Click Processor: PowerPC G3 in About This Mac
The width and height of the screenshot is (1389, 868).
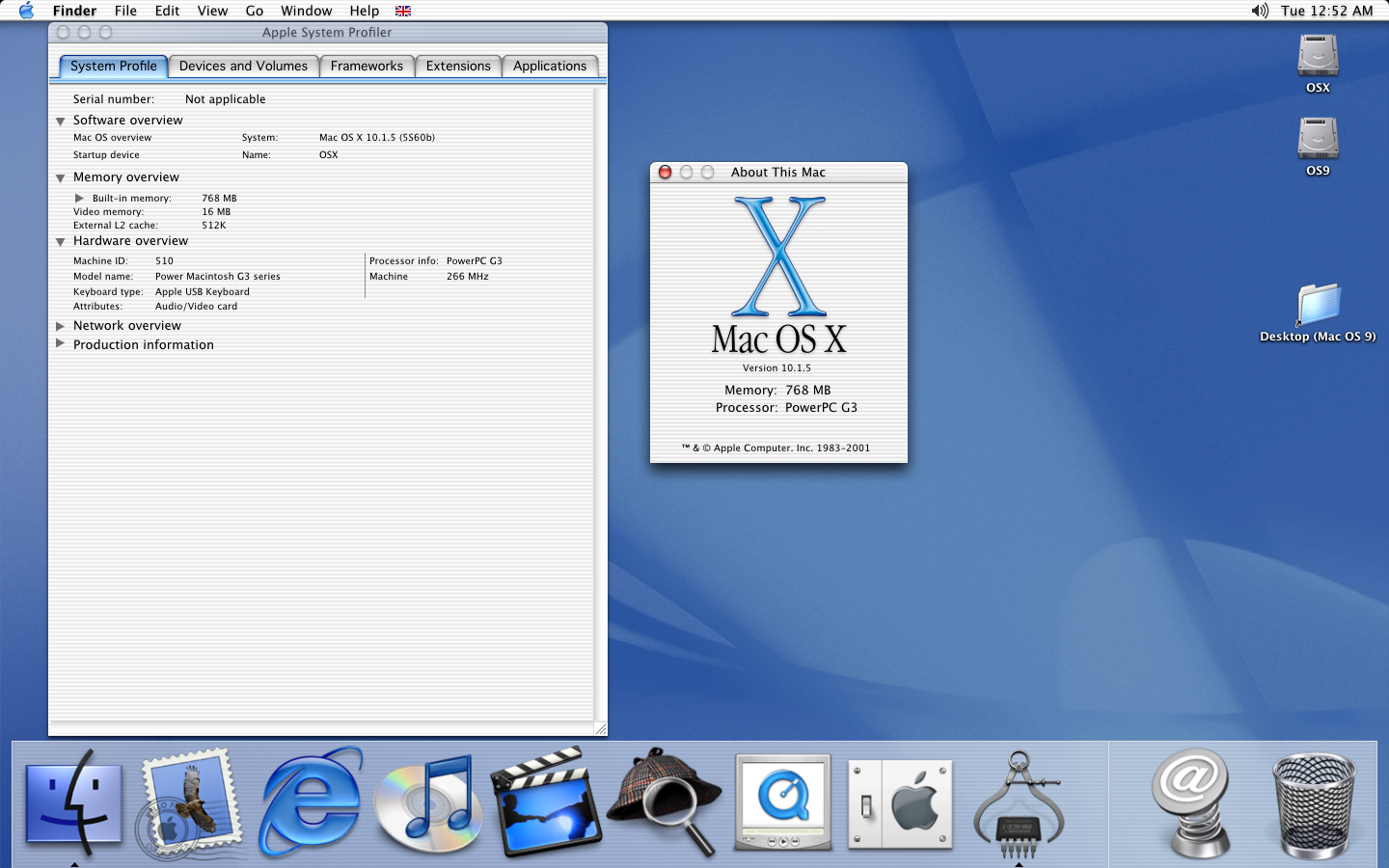[786, 408]
